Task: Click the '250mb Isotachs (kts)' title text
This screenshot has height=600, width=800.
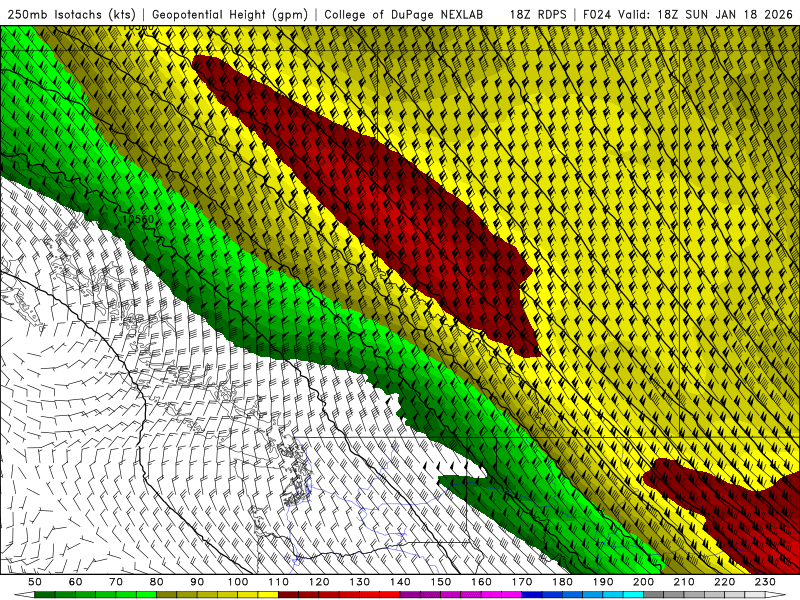Action: [x=71, y=15]
